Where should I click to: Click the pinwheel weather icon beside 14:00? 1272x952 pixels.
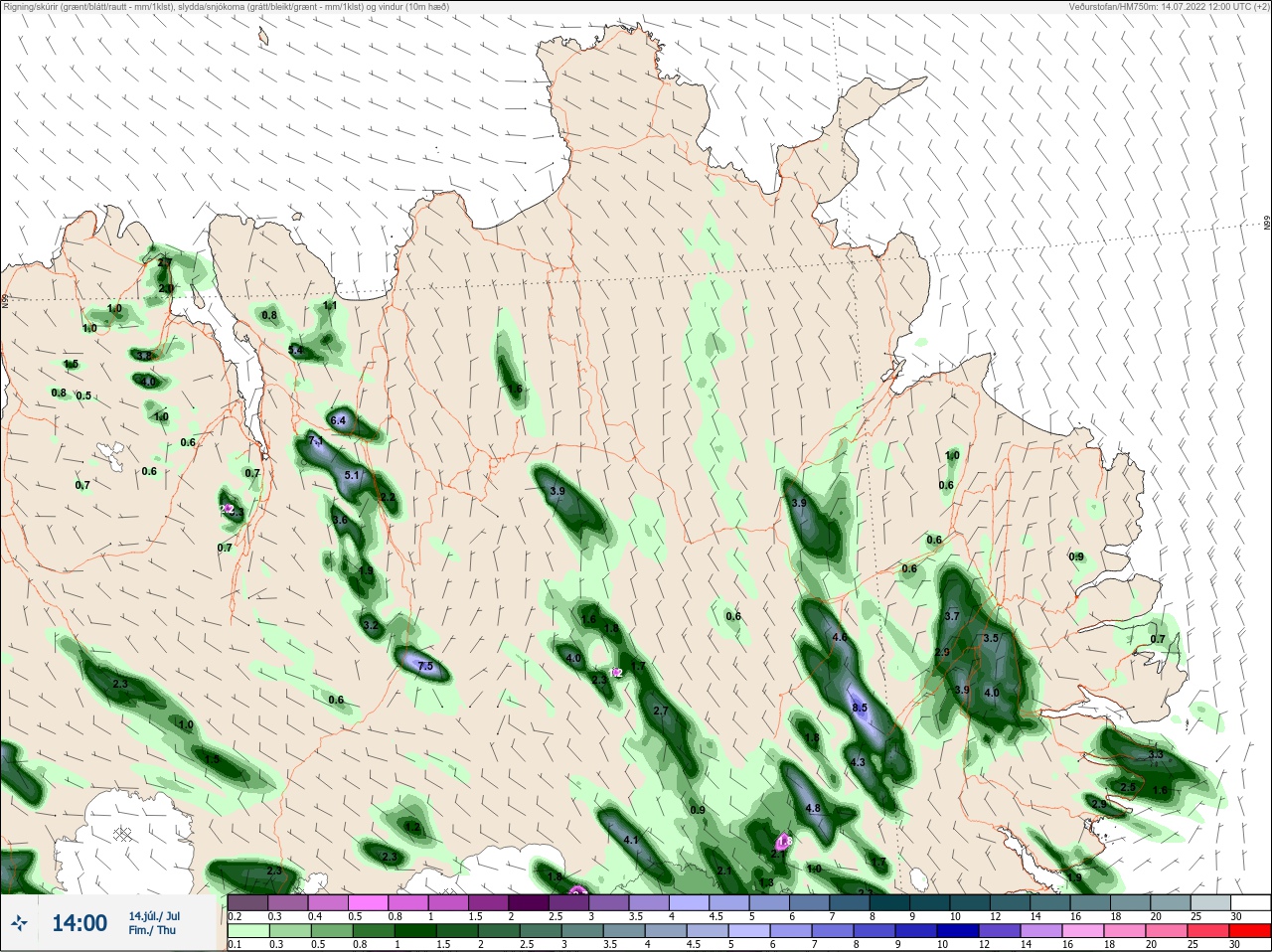19,924
